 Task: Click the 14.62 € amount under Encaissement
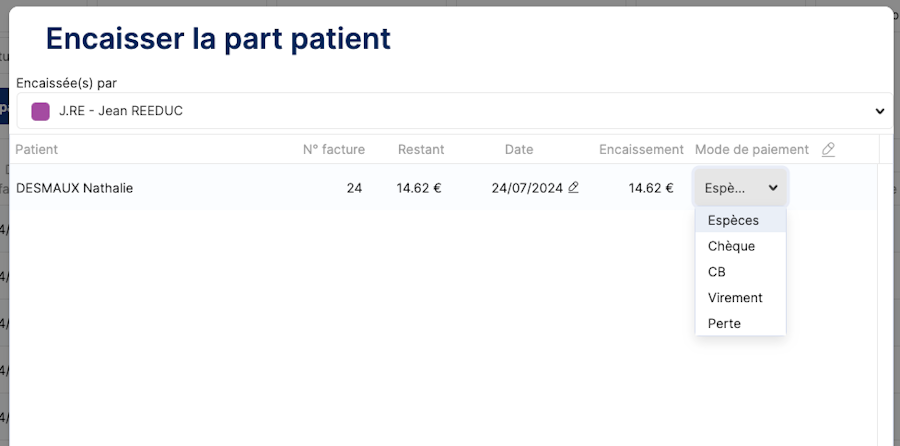[651, 188]
